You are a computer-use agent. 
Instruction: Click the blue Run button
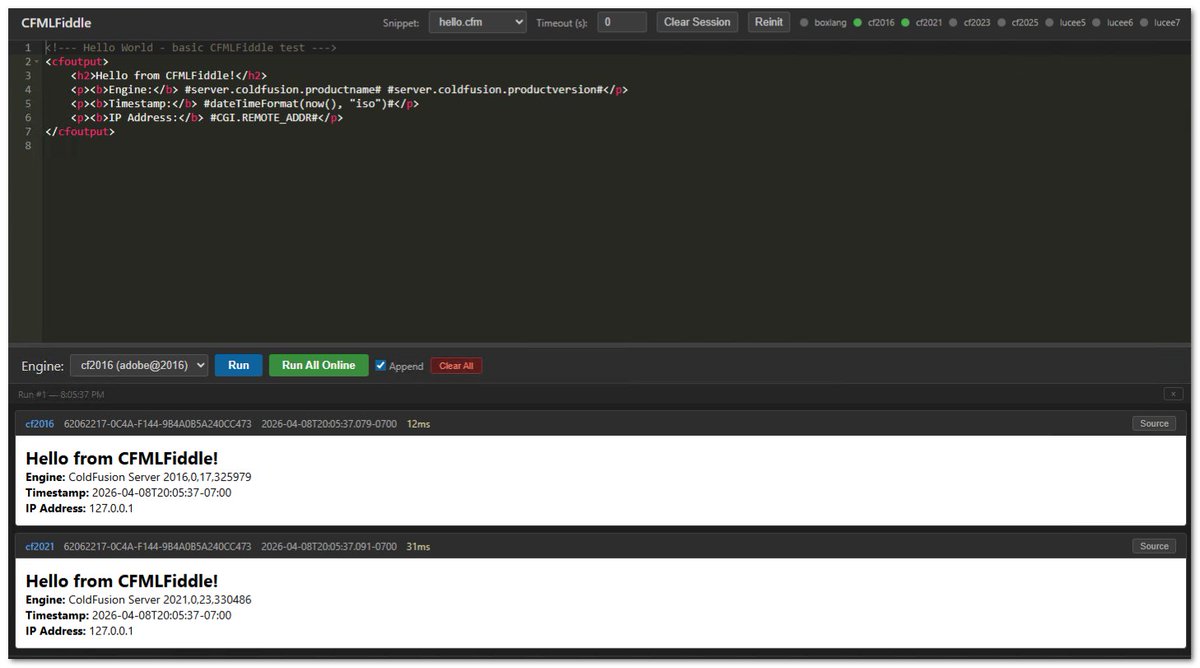pos(238,365)
